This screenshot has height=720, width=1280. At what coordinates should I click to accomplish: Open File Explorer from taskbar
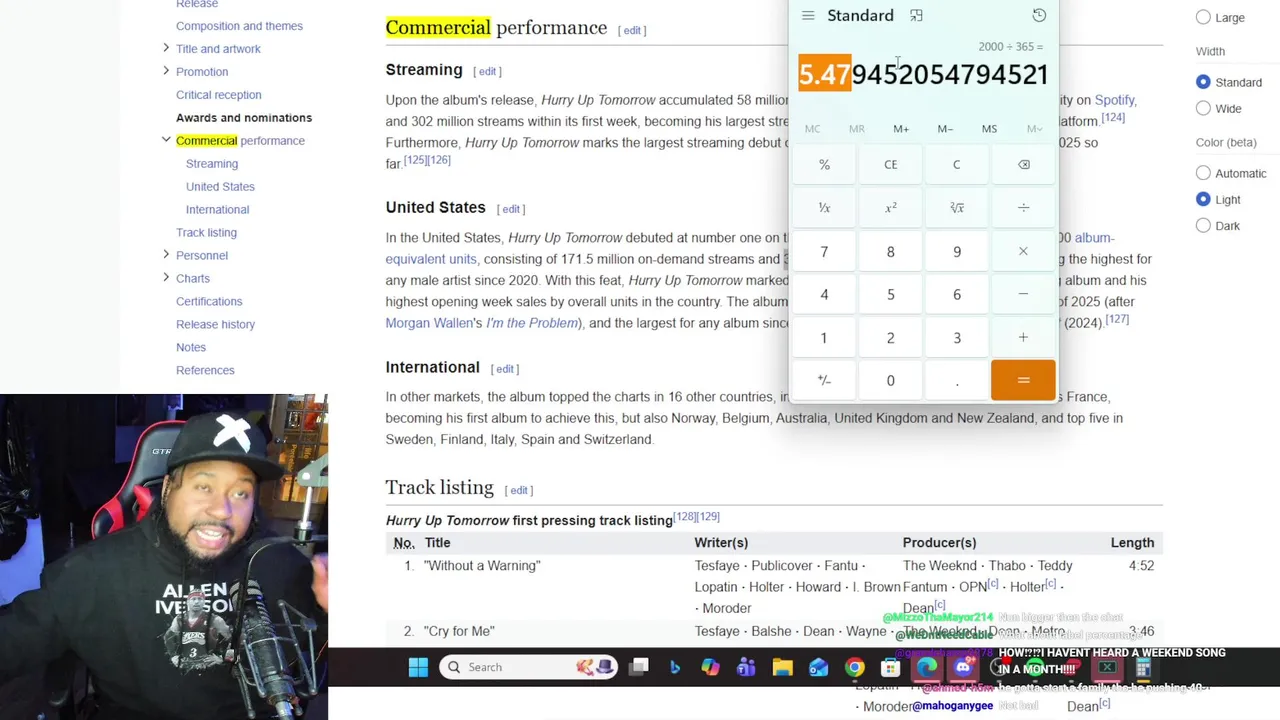[782, 667]
